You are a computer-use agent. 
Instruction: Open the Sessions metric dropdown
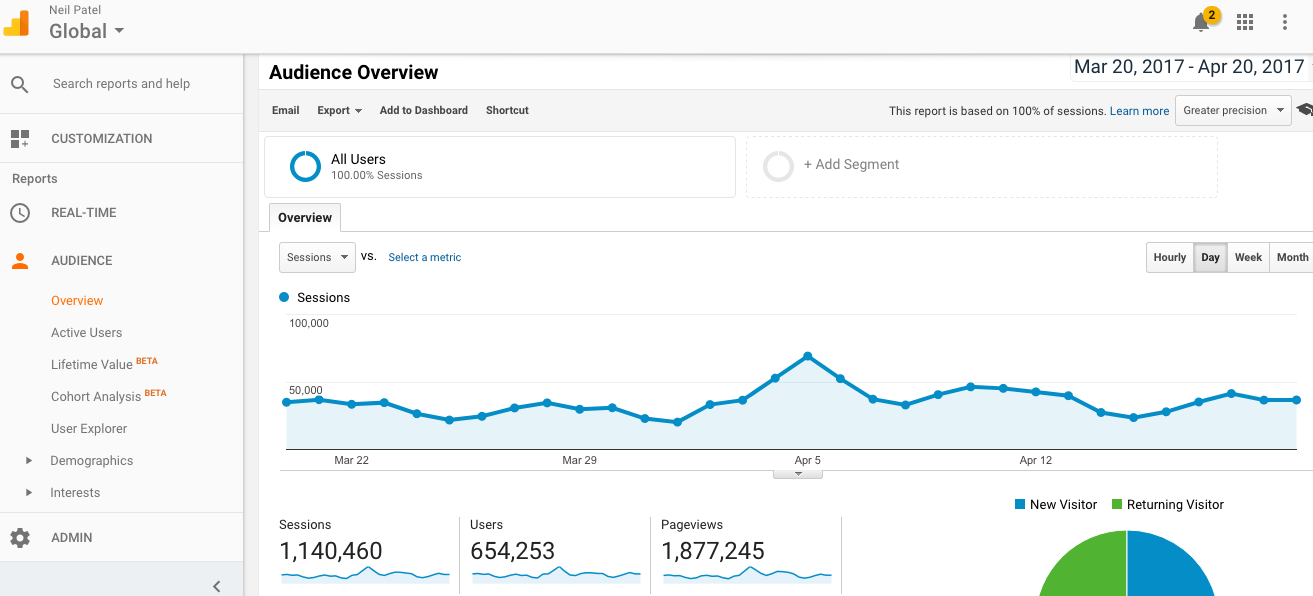click(316, 257)
